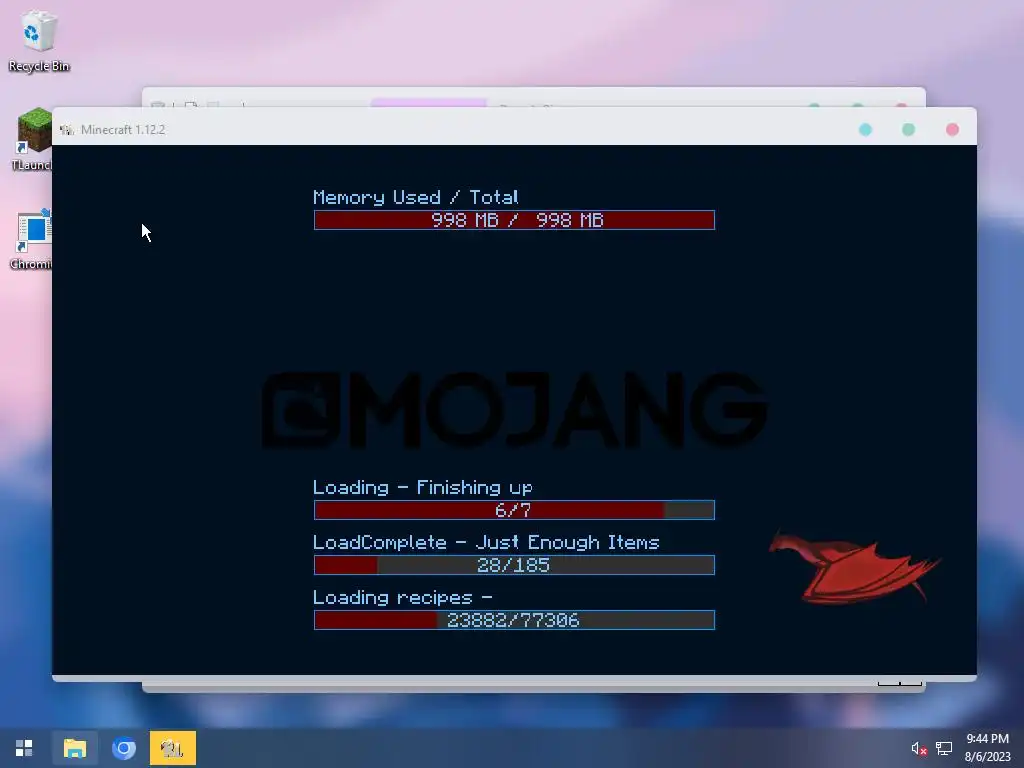Maximize the Minecraft window with the green dot
This screenshot has height=768, width=1024.
pos(908,129)
